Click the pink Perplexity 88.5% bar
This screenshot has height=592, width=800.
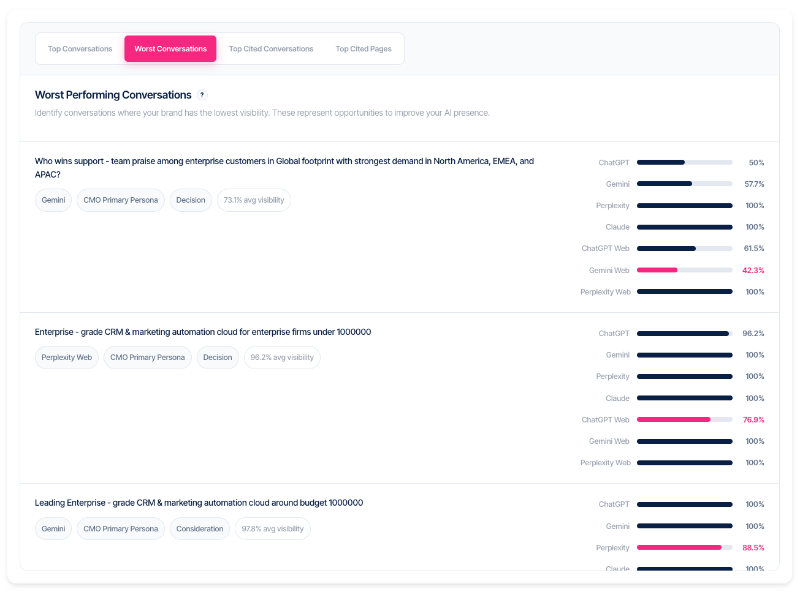pos(684,548)
